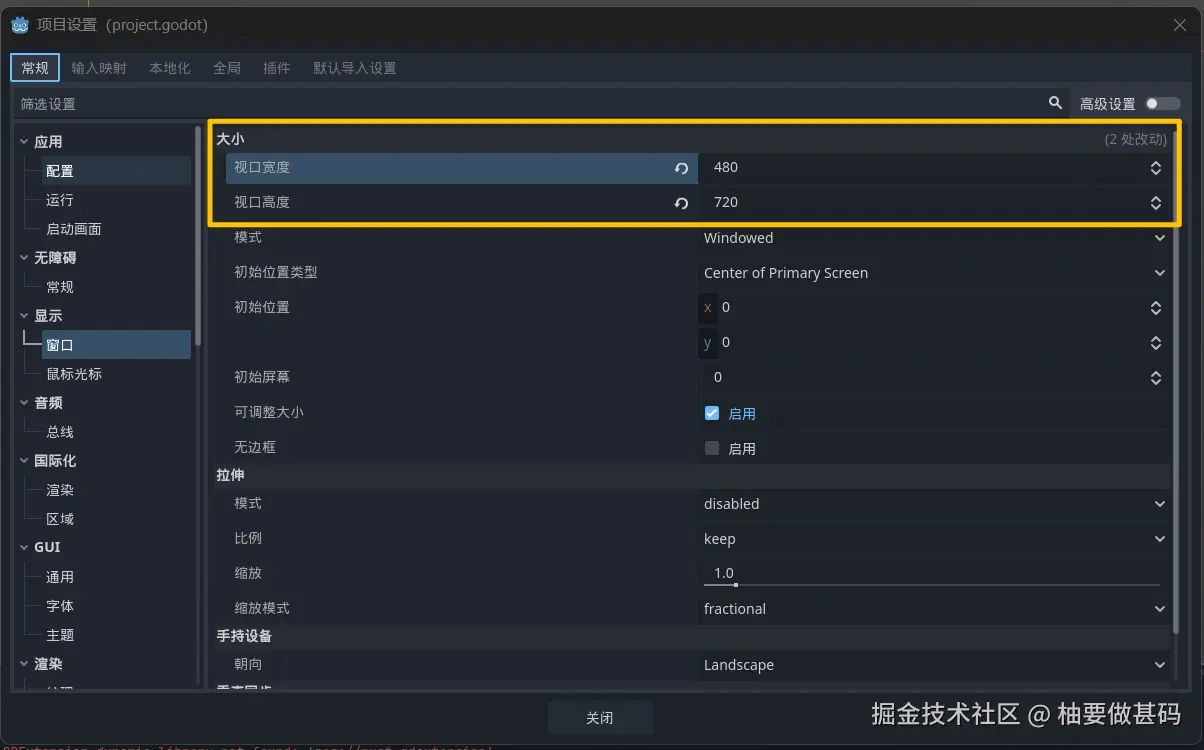1204x750 pixels.
Task: Click the 关闭 close button at bottom
Action: click(x=600, y=717)
